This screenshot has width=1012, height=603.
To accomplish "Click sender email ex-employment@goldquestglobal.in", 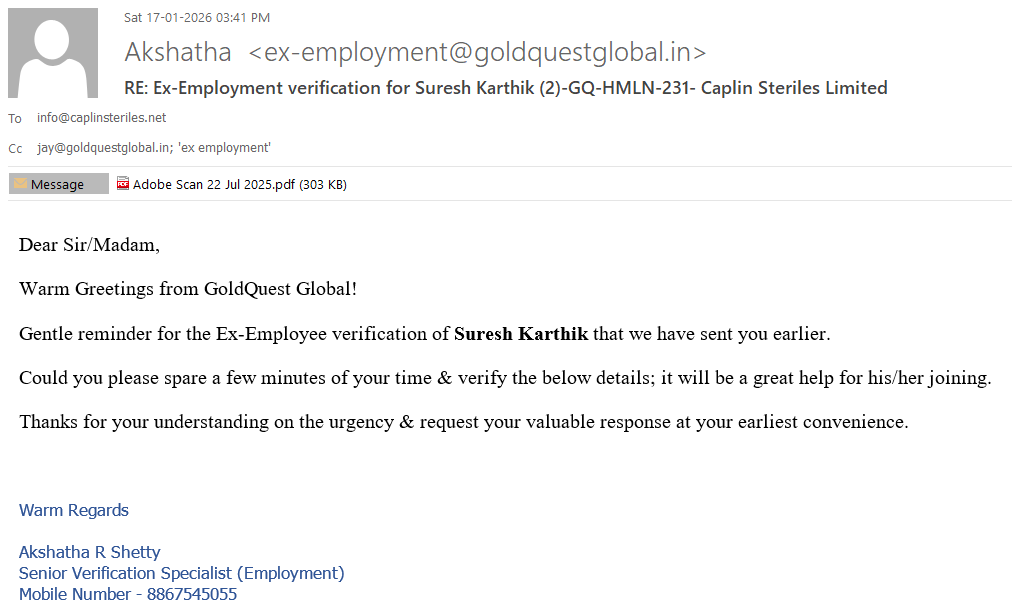I will 477,52.
